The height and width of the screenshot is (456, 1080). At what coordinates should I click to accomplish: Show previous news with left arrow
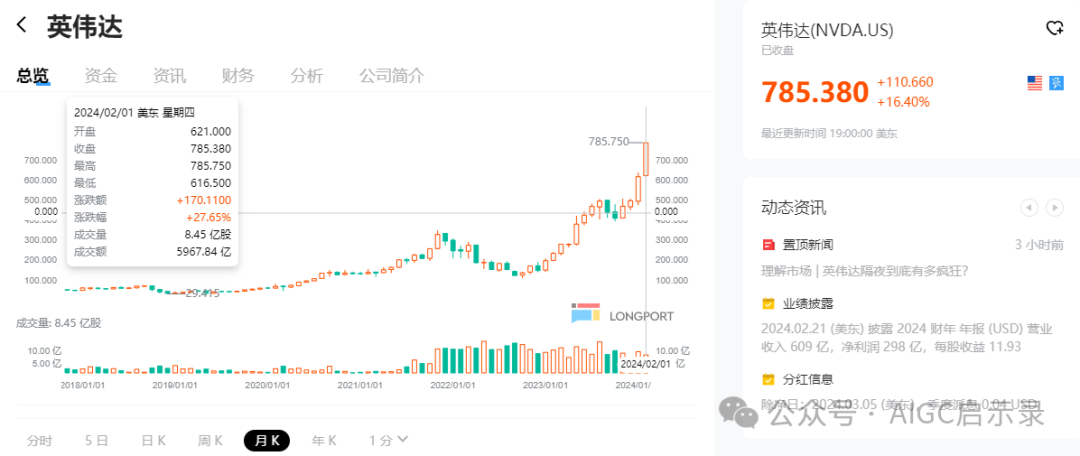tap(1029, 207)
